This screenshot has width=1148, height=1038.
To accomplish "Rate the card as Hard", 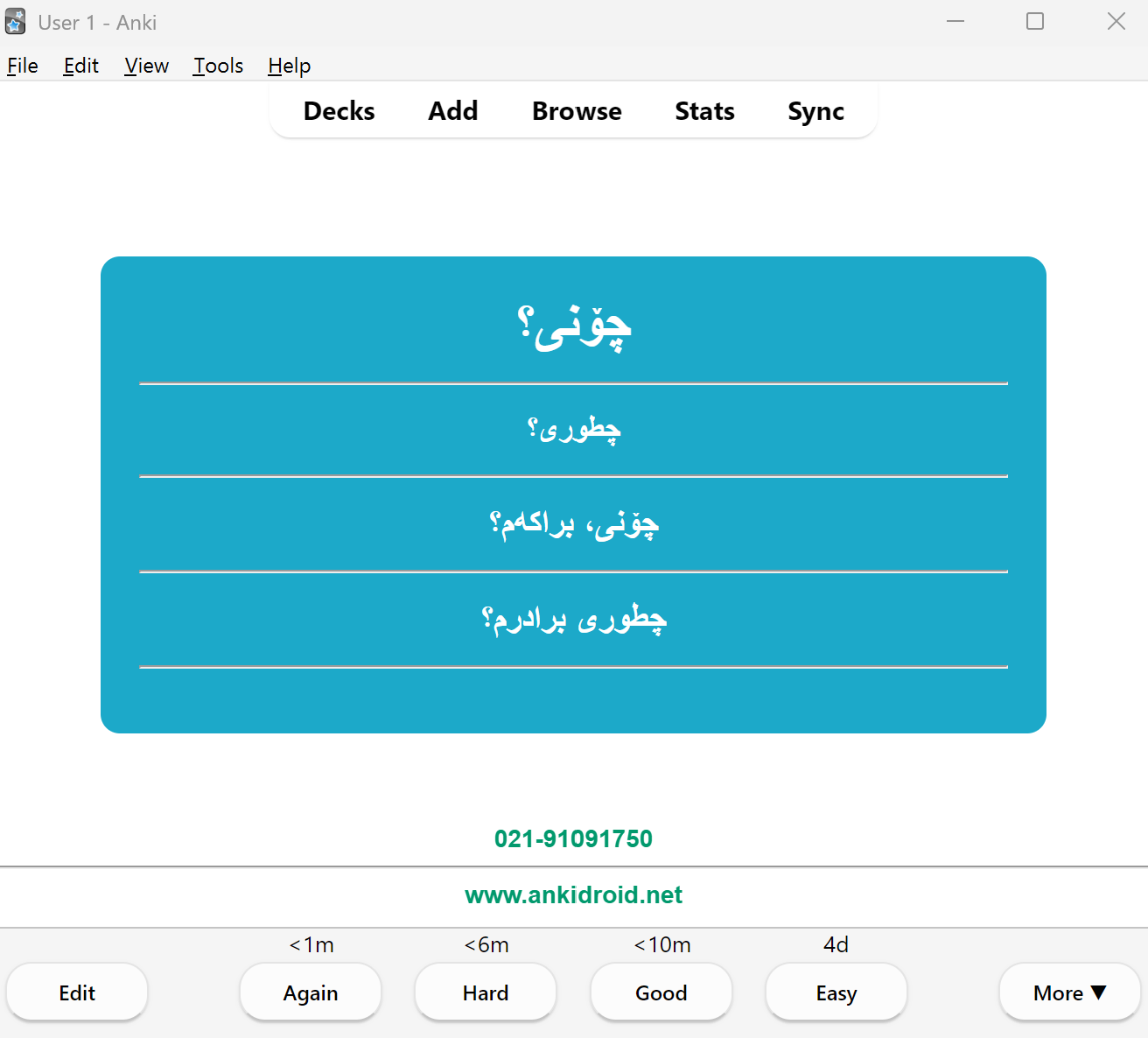I will (x=486, y=992).
